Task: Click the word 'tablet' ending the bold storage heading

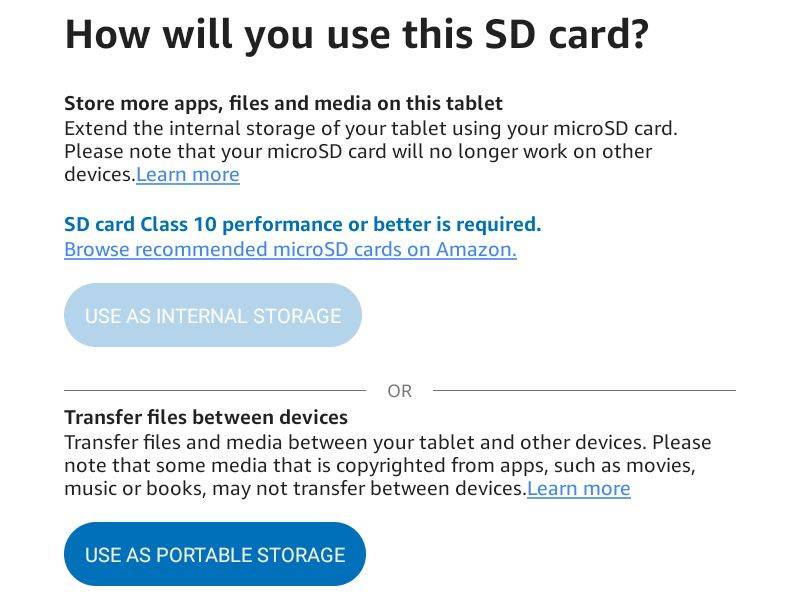Action: 474,103
